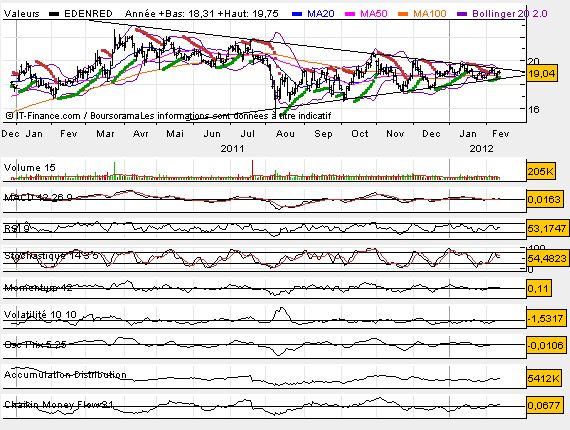Image resolution: width=570 pixels, height=430 pixels.
Task: Click the 2011 year label
Action: pos(232,149)
